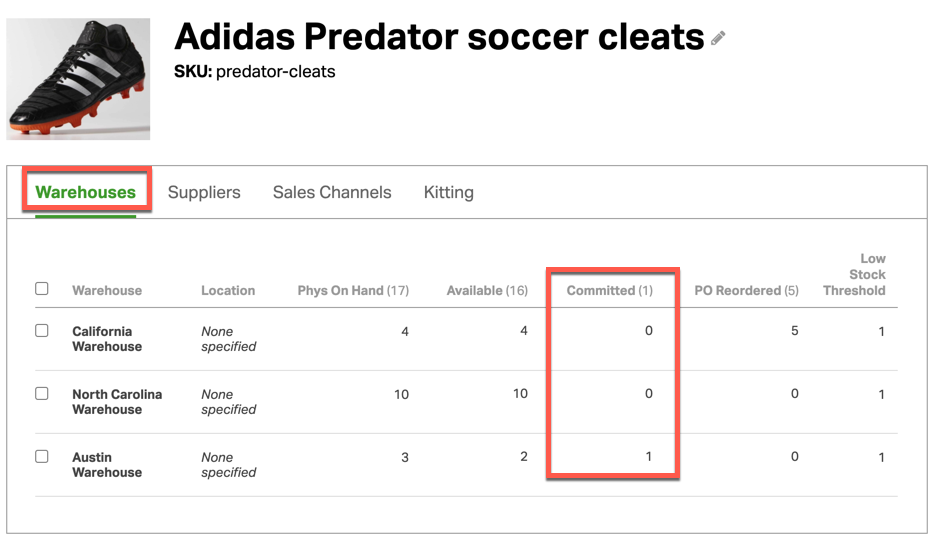This screenshot has height=555, width=951.
Task: Open the North Carolina Warehouse link
Action: [117, 402]
